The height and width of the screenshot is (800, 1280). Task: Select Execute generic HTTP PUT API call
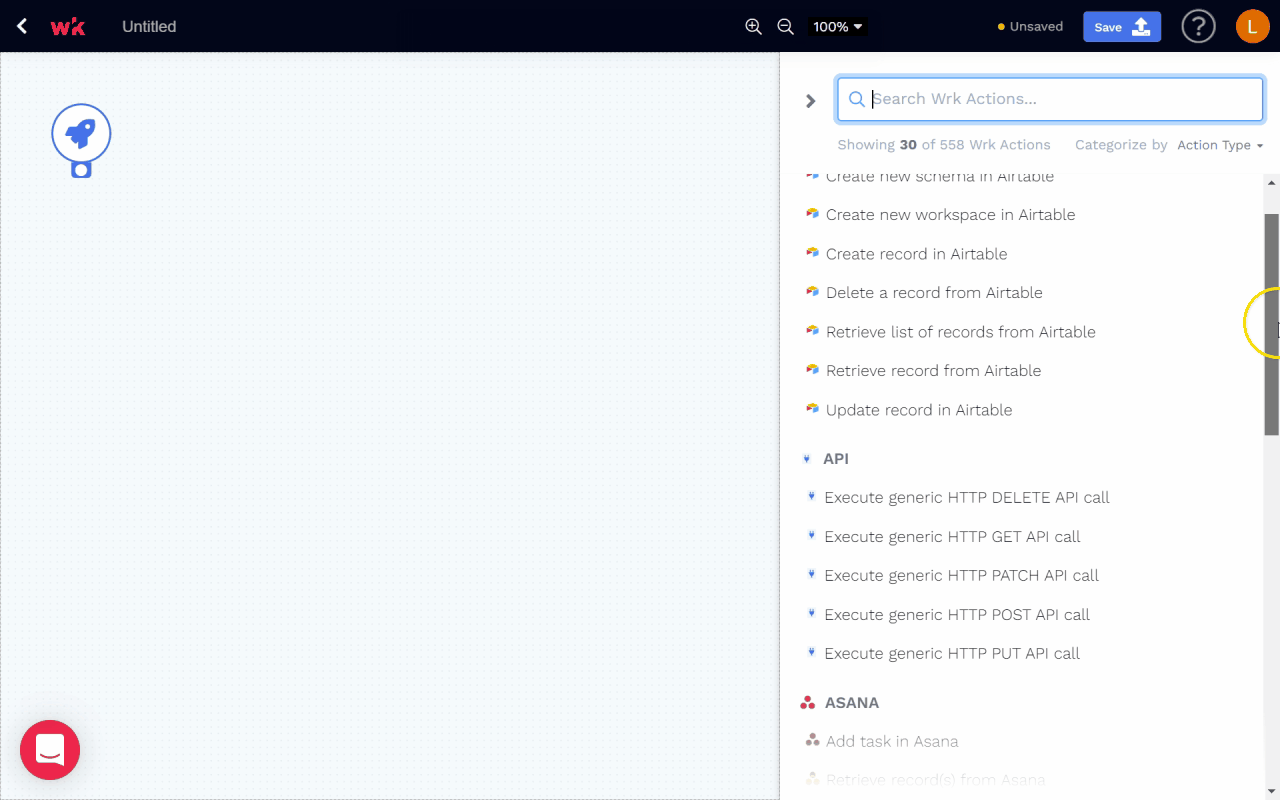(x=952, y=654)
